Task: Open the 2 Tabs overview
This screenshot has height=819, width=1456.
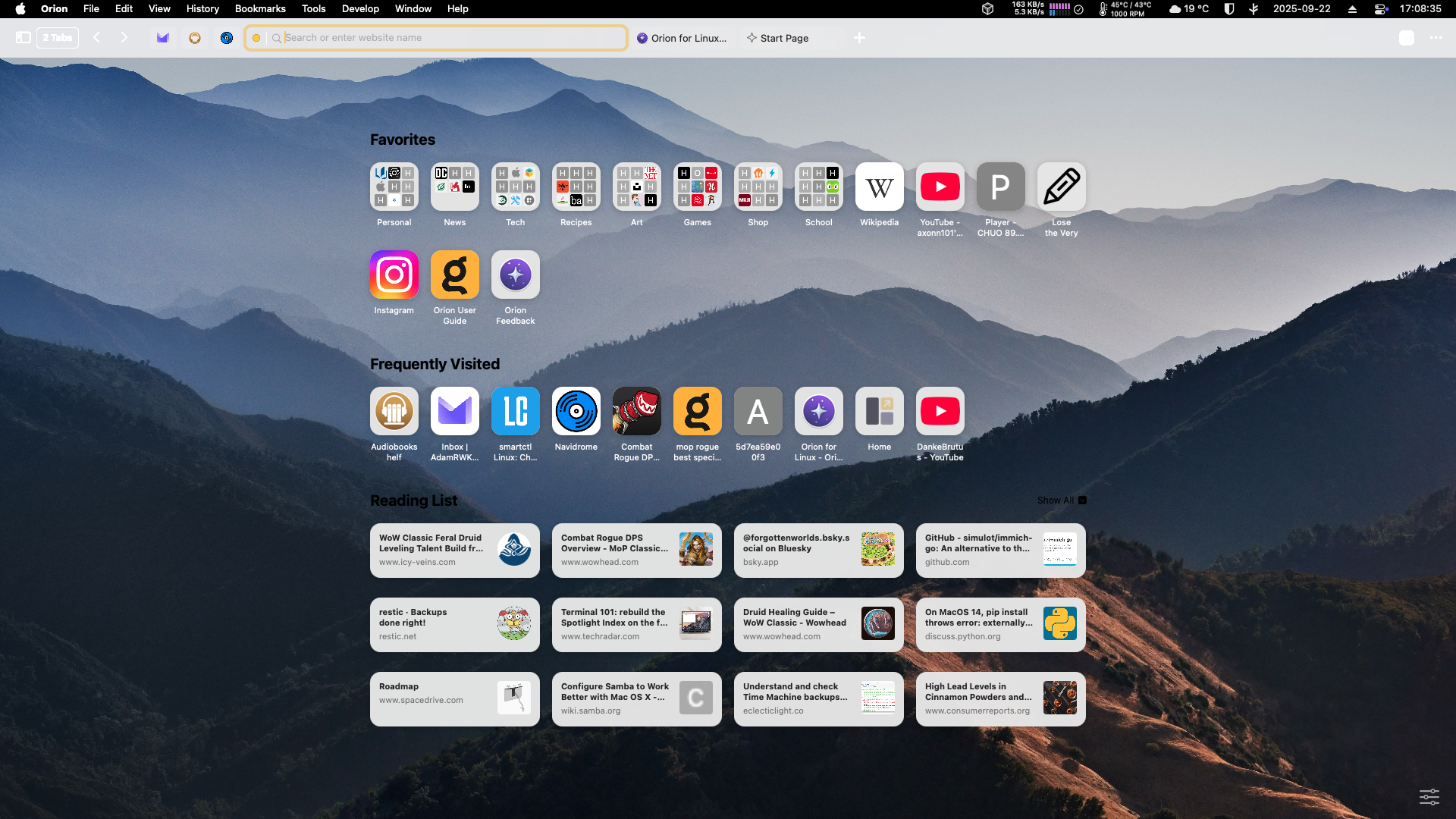Action: pyautogui.click(x=57, y=37)
